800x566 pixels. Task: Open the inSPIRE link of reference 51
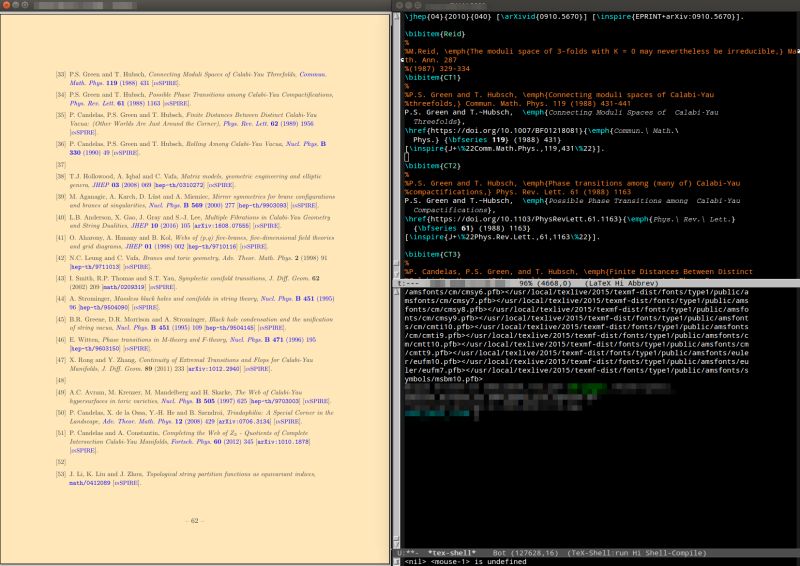(x=83, y=451)
